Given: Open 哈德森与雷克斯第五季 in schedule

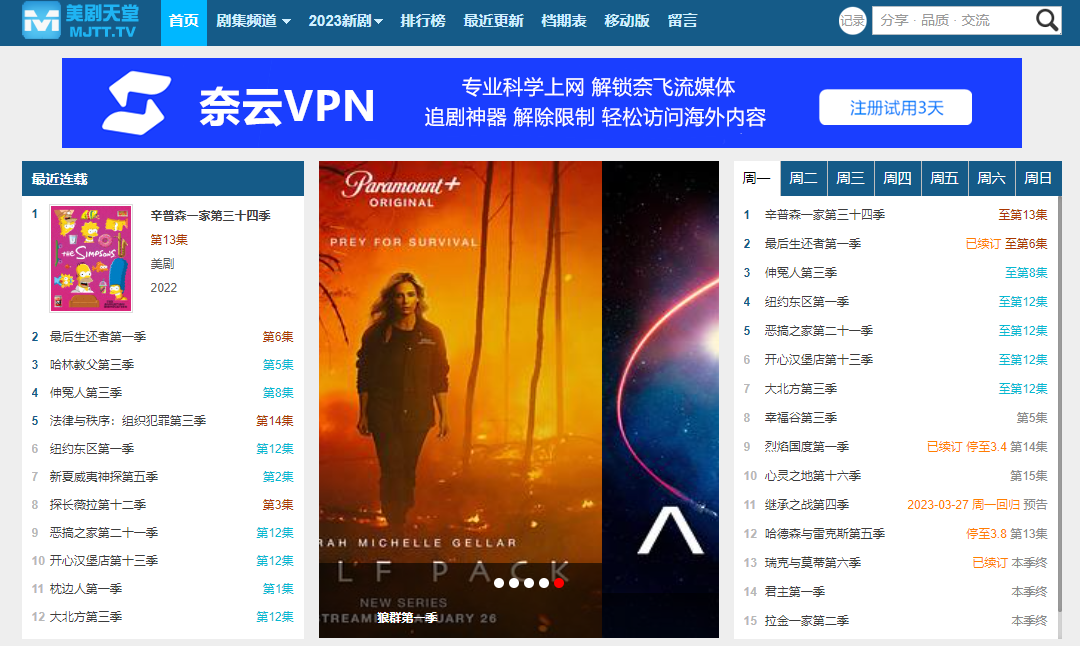Looking at the screenshot, I should pos(824,534).
